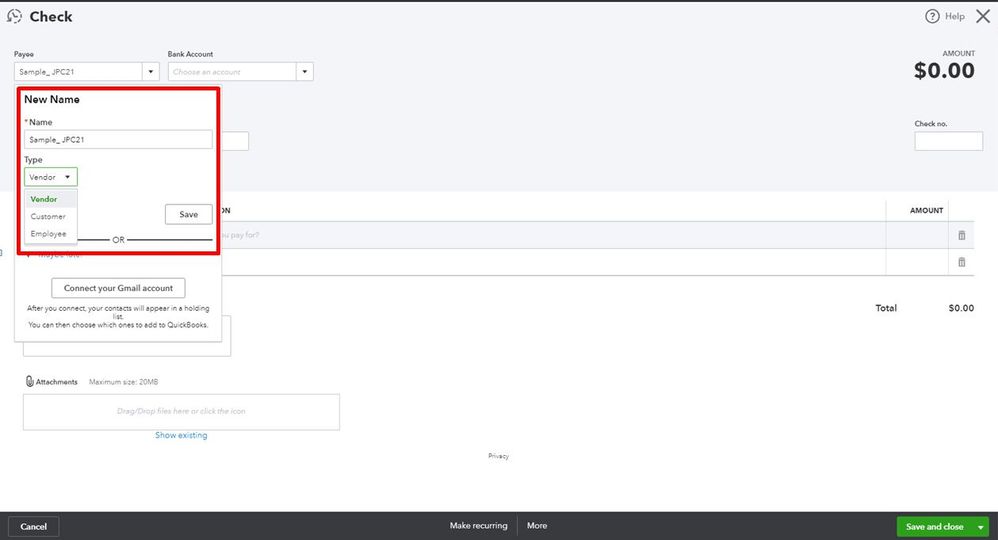The width and height of the screenshot is (998, 540).
Task: Click the Help text label
Action: [x=955, y=17]
